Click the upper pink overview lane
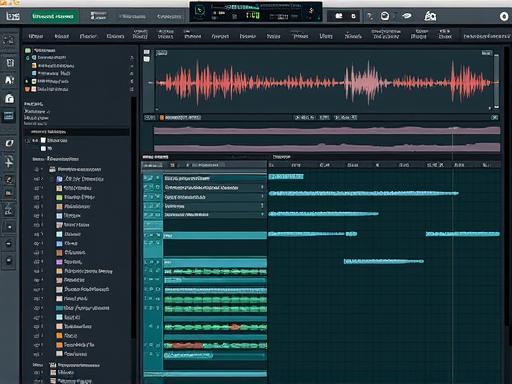The width and height of the screenshot is (512, 384). [x=327, y=130]
